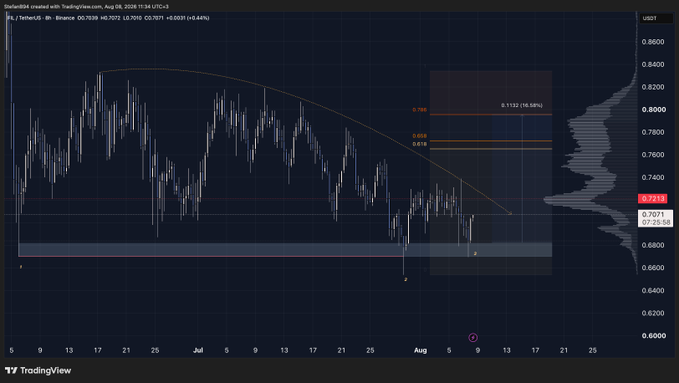Click the 0.6200 price axis label
The height and width of the screenshot is (383, 679).
point(653,313)
